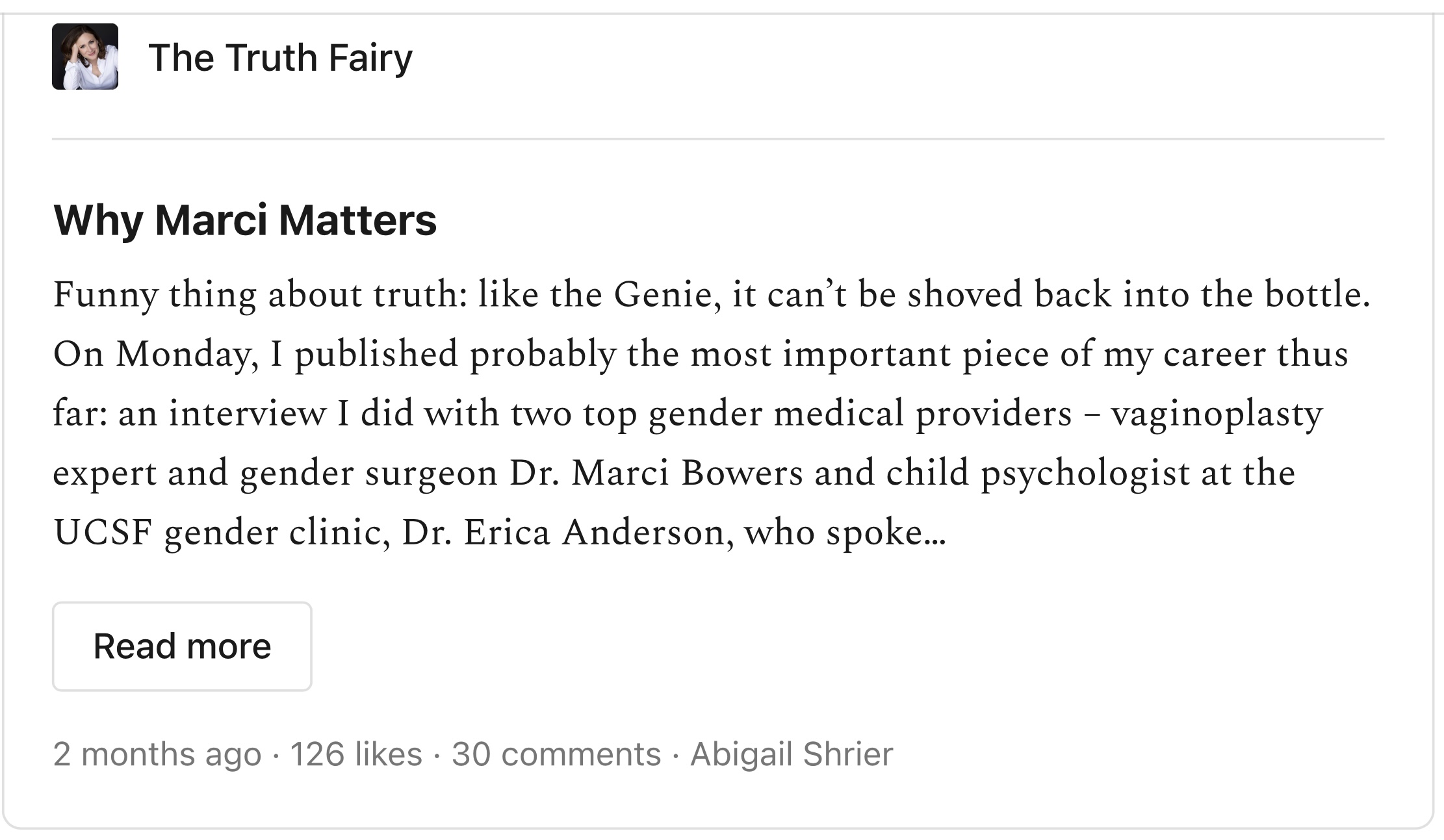
Task: Open the Why Marci Matters headline
Action: point(245,220)
